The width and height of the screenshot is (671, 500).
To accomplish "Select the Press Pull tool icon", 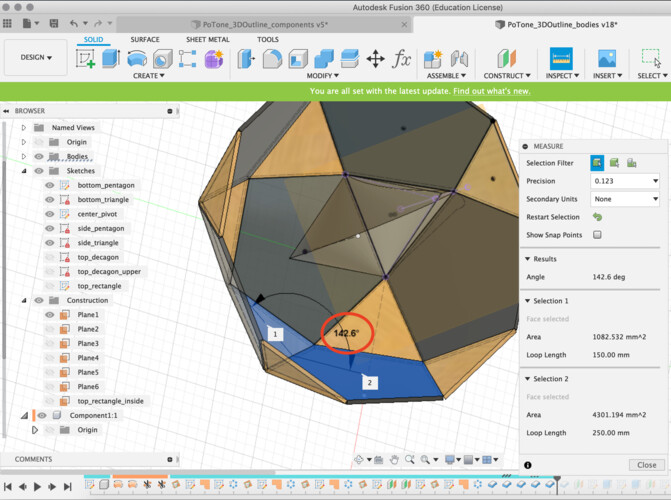I will pos(246,59).
